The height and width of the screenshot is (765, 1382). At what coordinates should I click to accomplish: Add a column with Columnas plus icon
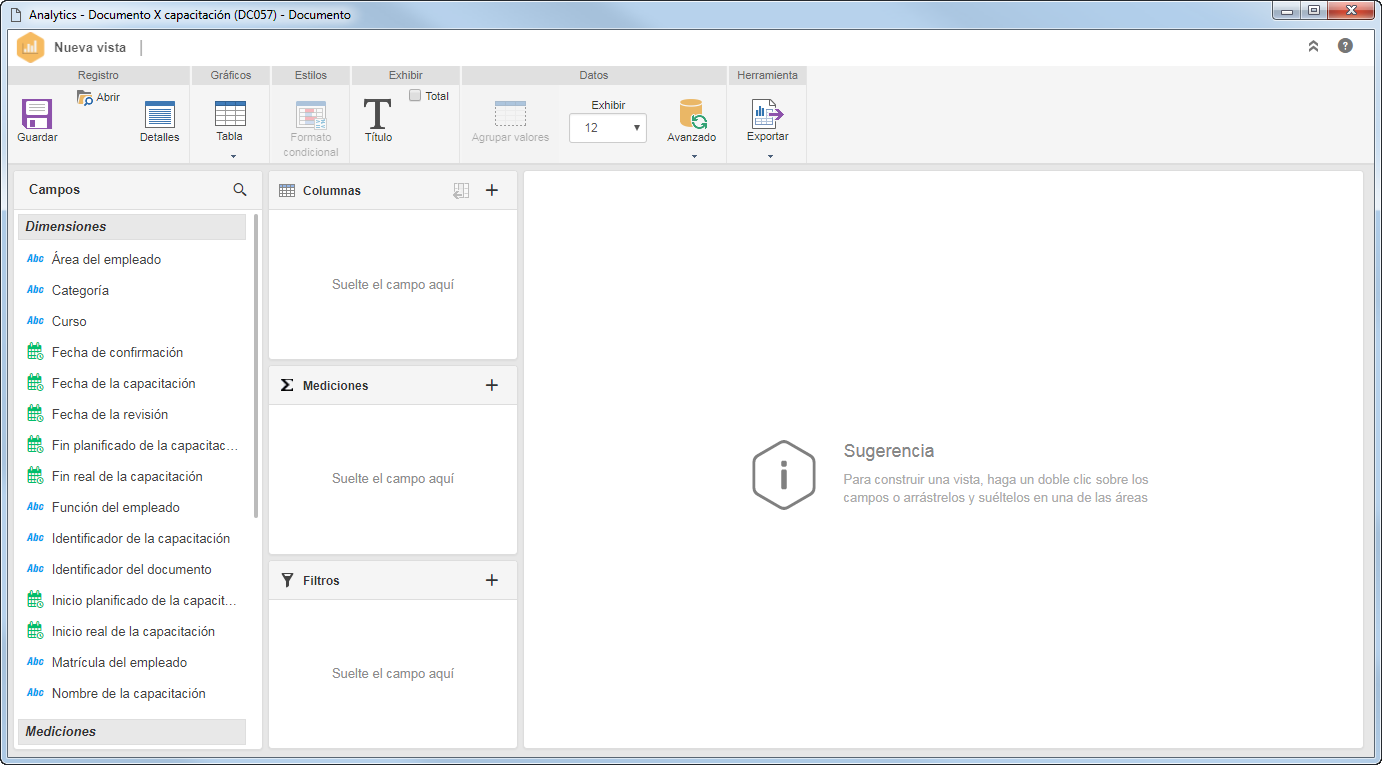pos(492,190)
